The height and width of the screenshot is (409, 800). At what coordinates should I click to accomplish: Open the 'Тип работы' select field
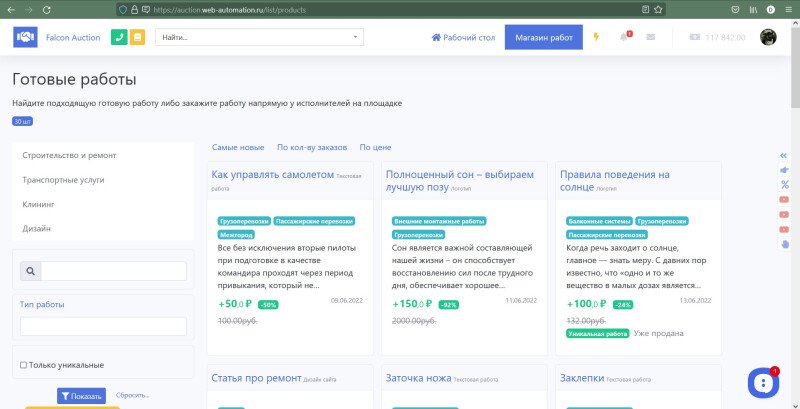click(x=103, y=326)
